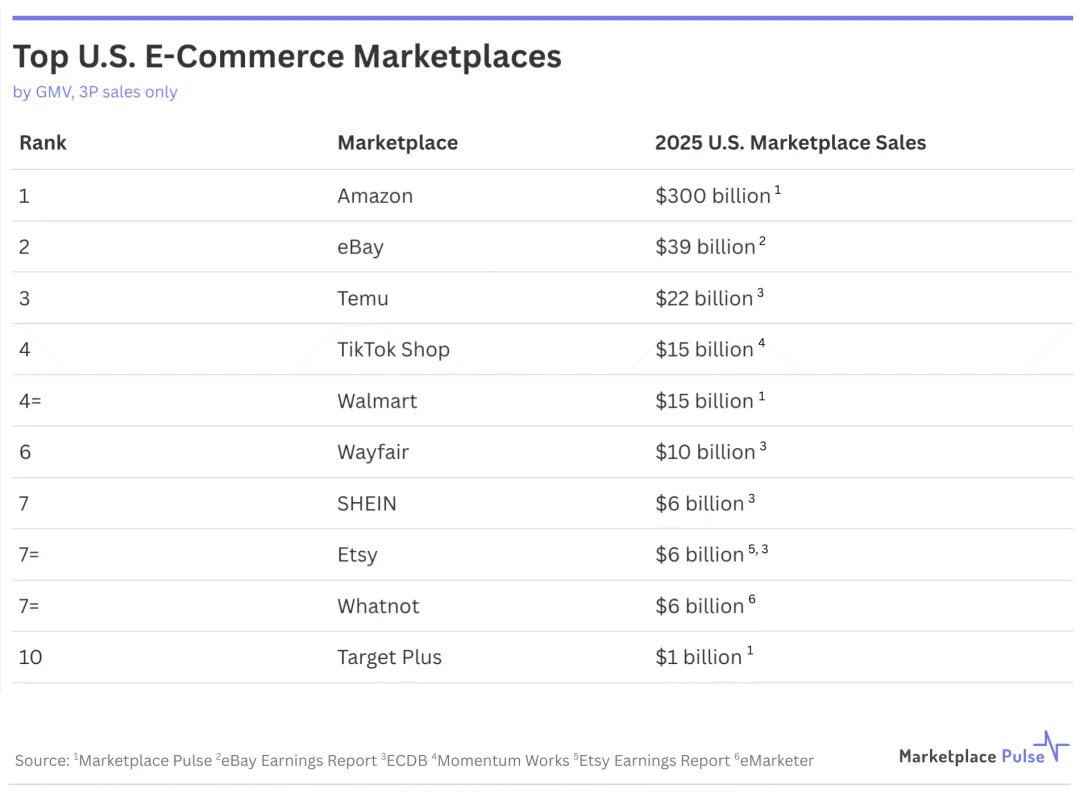Viewport: 1080px width, 796px height.
Task: Click the eMarketer source footnote
Action: pyautogui.click(x=774, y=760)
